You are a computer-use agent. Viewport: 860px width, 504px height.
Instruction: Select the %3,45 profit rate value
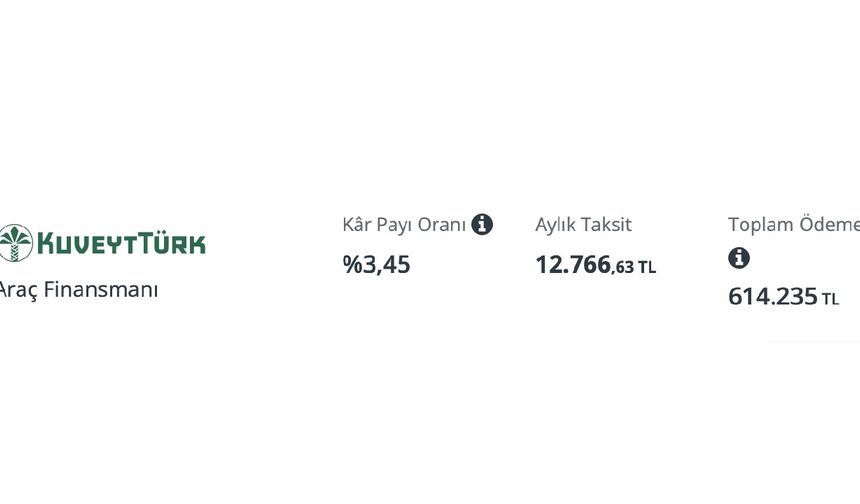pyautogui.click(x=376, y=265)
